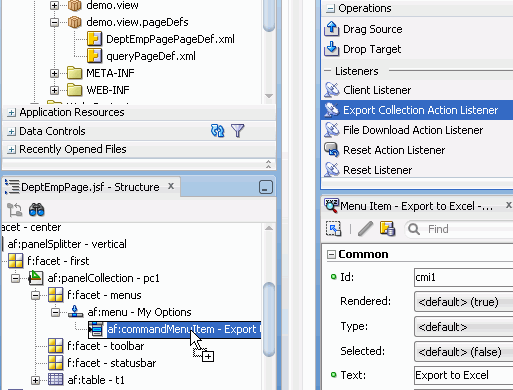This screenshot has width=513, height=390.
Task: Click the demo.view.pageDefs package icon
Action: pos(75,22)
